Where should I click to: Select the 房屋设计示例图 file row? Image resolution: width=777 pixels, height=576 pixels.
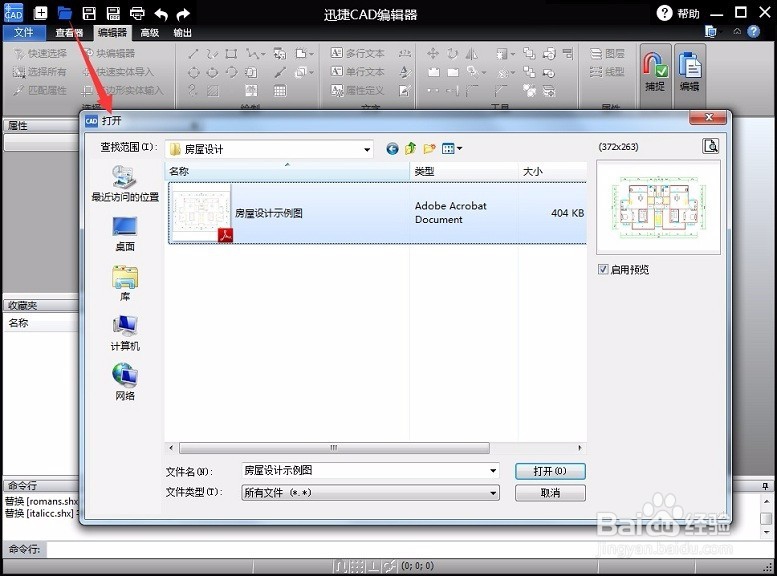pos(377,213)
